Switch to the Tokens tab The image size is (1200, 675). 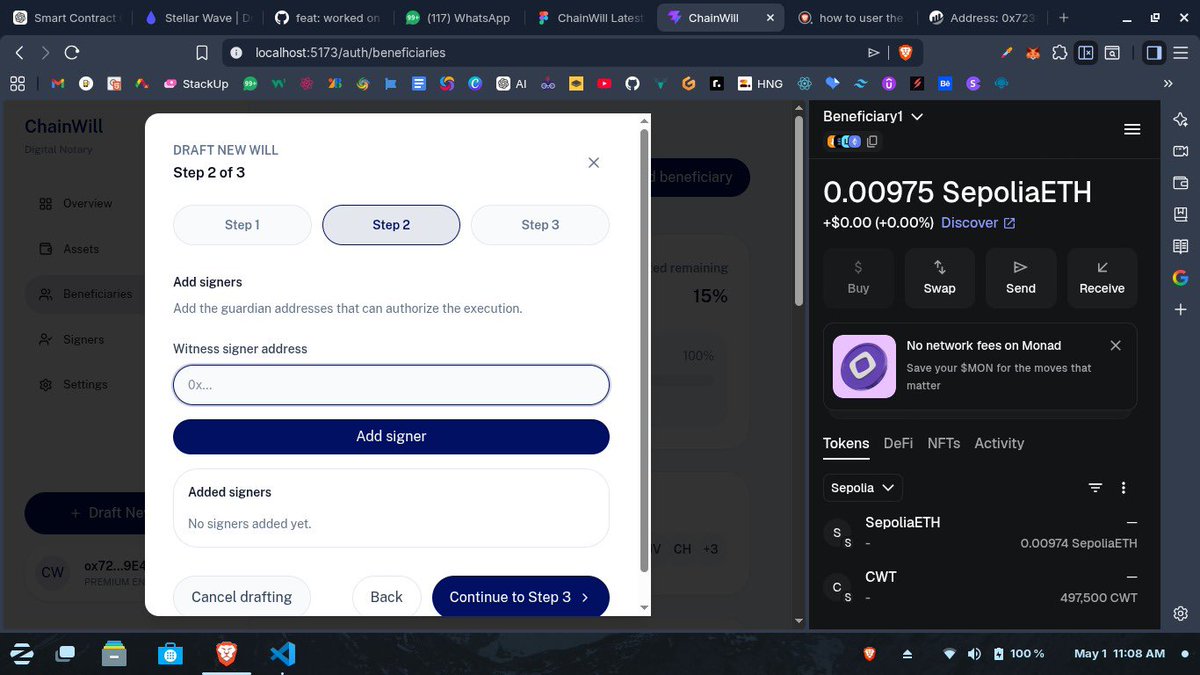click(846, 443)
